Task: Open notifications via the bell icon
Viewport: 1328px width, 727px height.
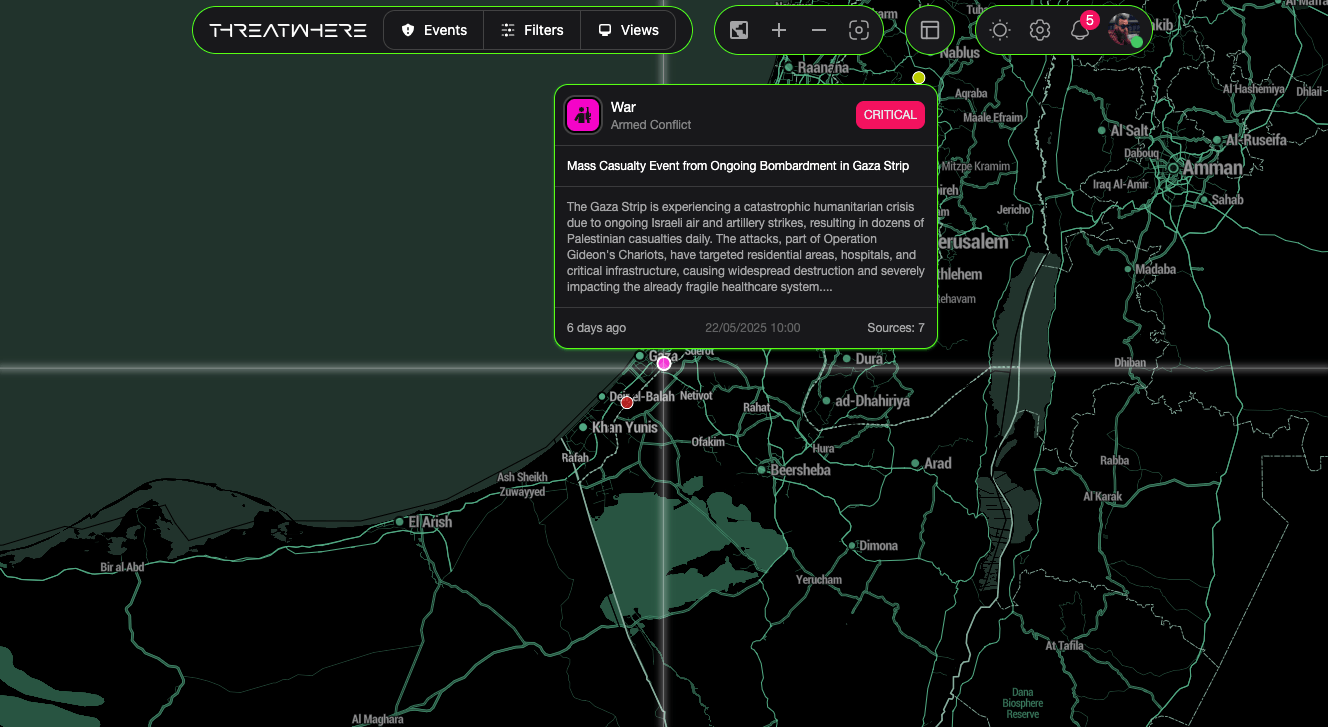Action: (x=1079, y=31)
